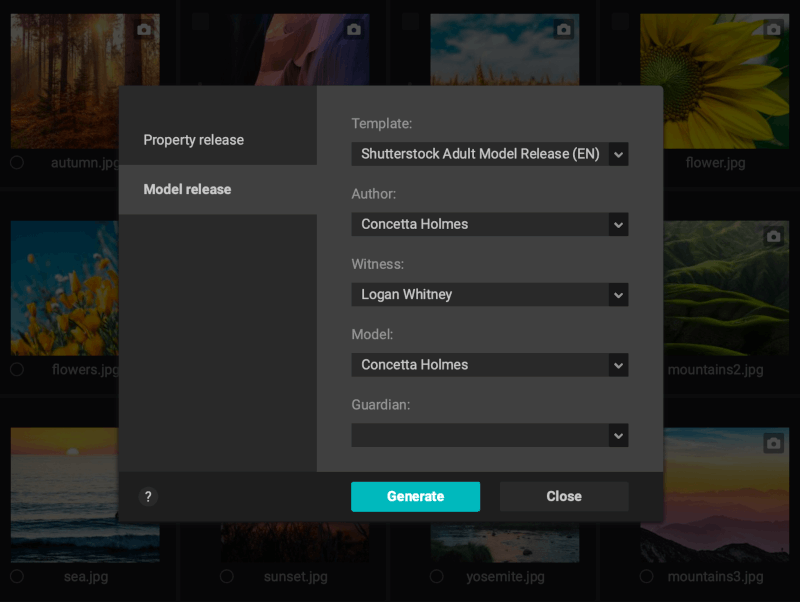Click the help question mark icon
This screenshot has width=800, height=602.
pos(148,496)
